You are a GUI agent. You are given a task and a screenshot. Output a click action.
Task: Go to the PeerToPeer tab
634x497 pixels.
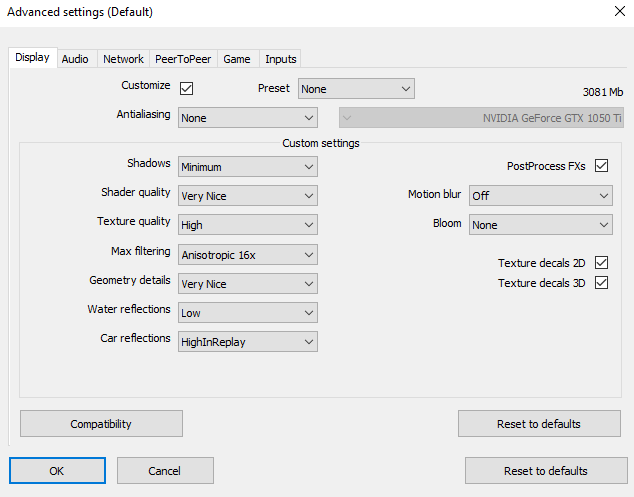point(183,59)
